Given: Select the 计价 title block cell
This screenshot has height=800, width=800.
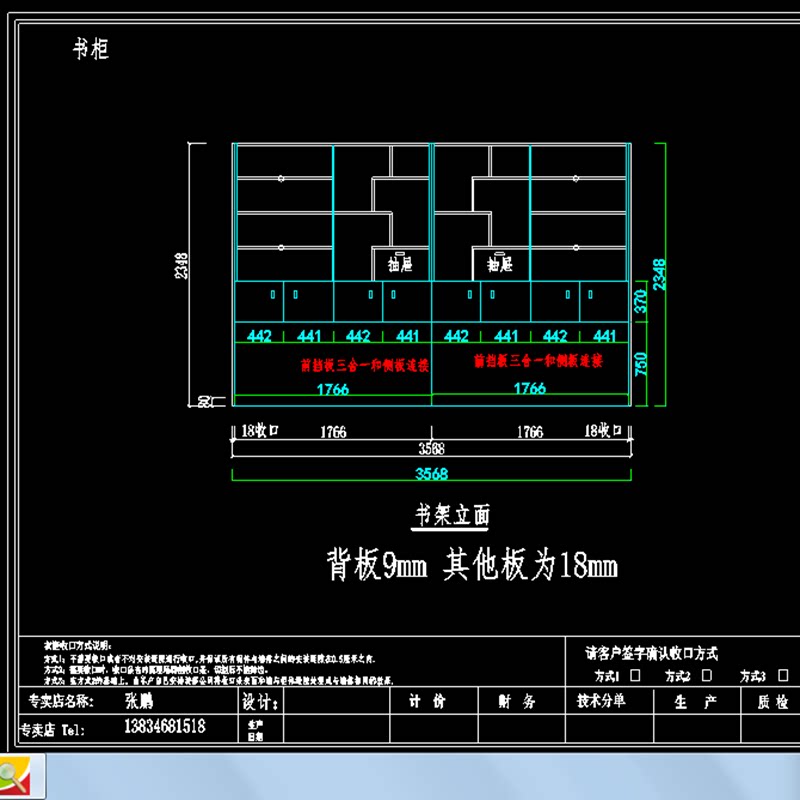Looking at the screenshot, I should coord(426,702).
